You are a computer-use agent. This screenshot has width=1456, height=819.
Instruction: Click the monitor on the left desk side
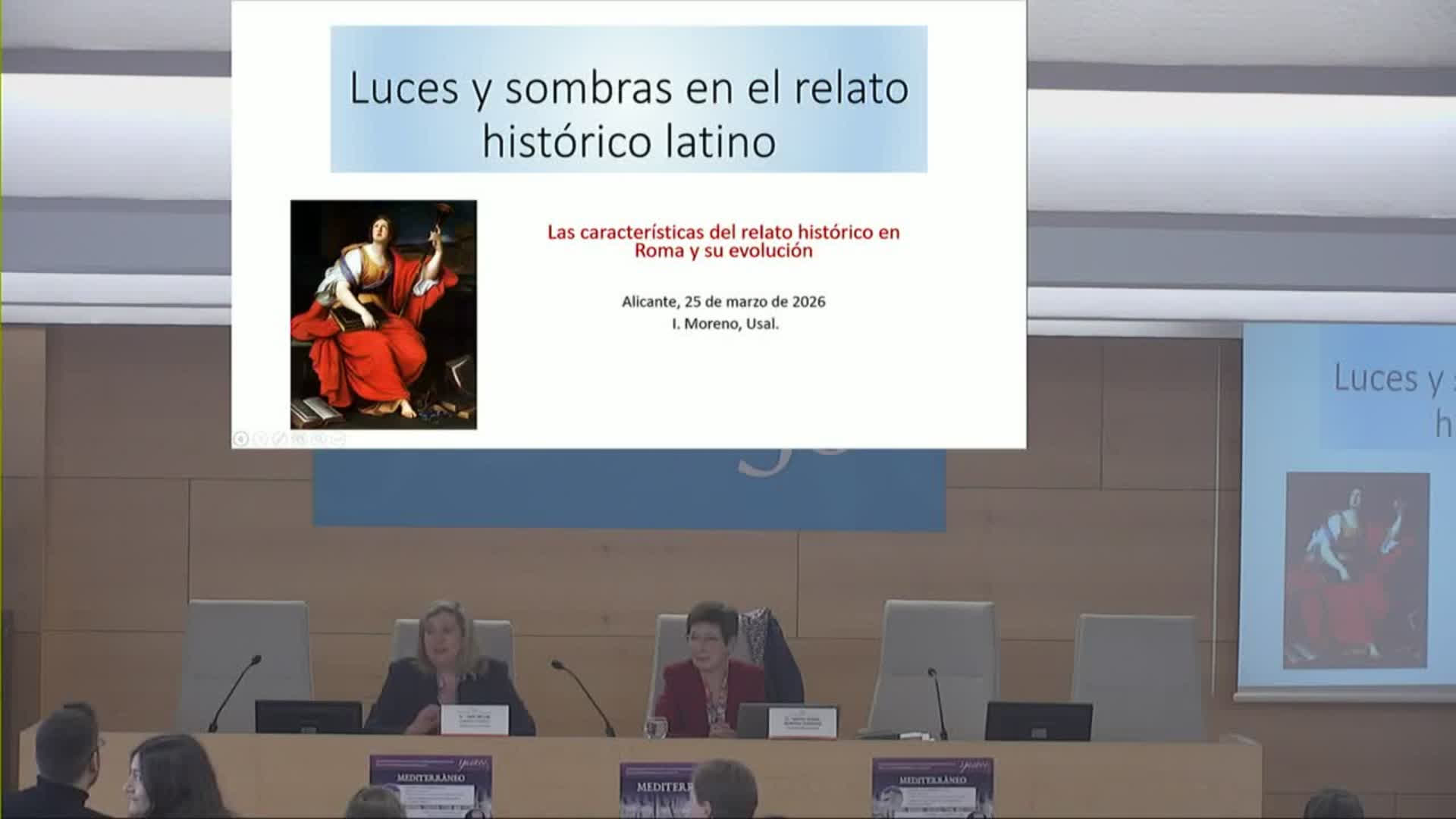309,717
